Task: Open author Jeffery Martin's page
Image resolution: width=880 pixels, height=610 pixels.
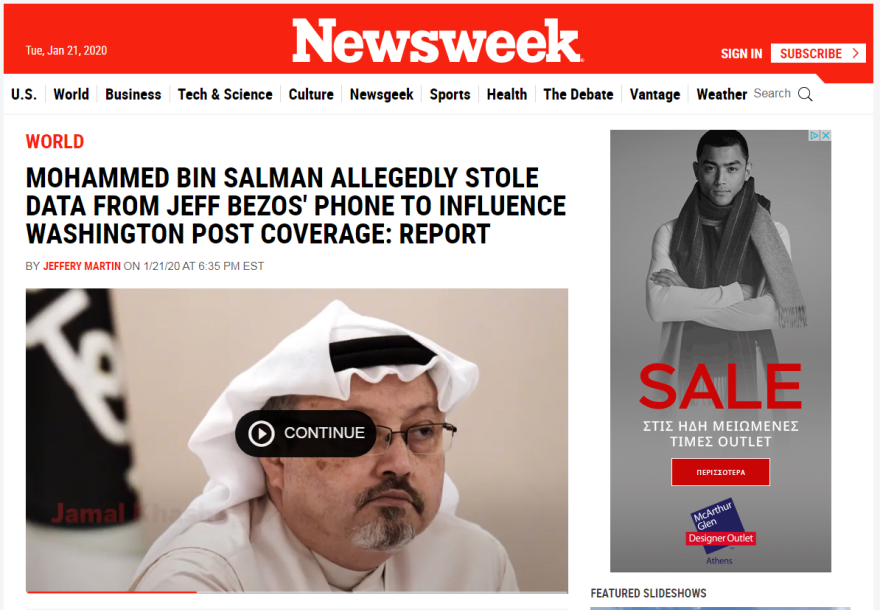Action: [82, 266]
